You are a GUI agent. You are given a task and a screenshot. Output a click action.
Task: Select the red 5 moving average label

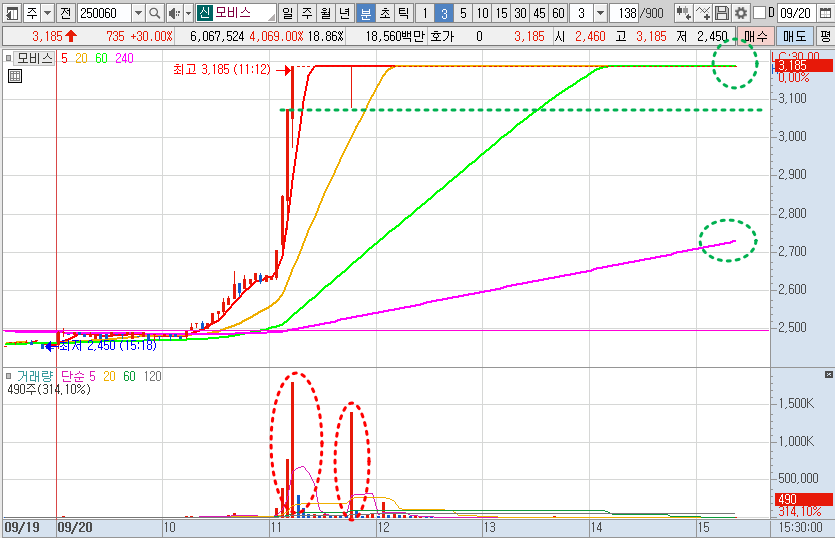pyautogui.click(x=64, y=58)
